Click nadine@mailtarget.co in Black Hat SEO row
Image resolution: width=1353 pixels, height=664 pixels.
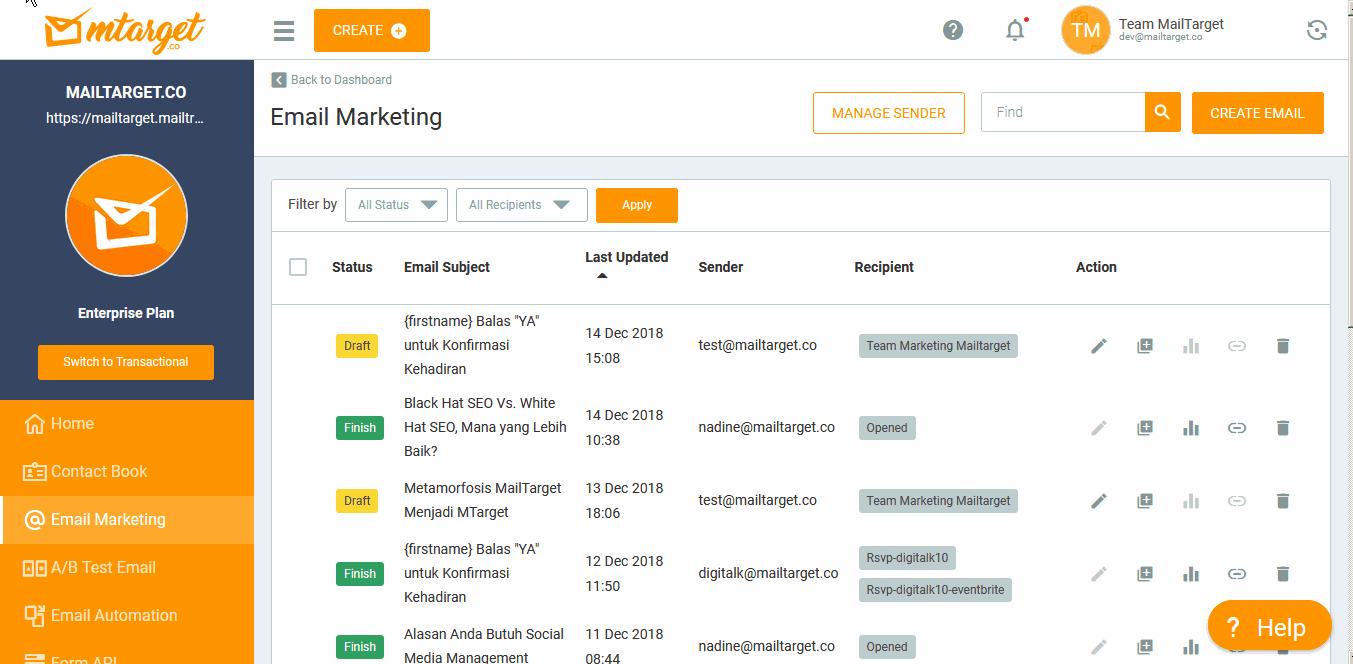(766, 427)
